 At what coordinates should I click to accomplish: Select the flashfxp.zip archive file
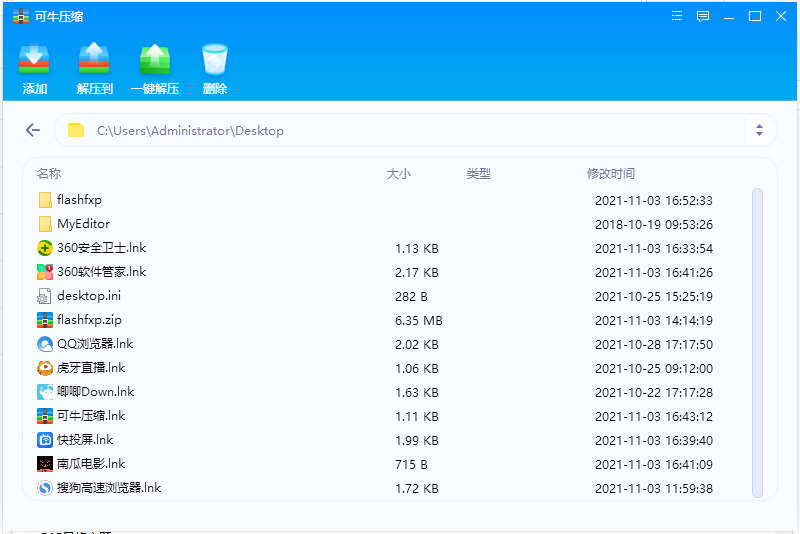click(89, 320)
